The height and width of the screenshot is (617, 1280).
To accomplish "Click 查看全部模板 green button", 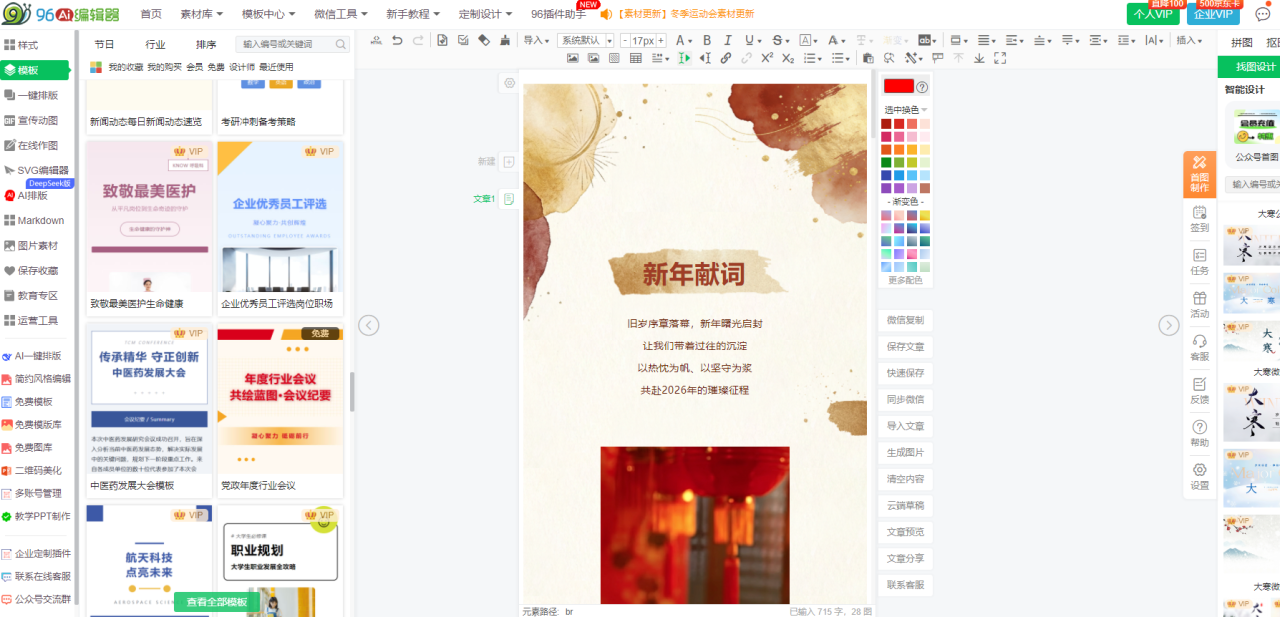I will point(217,602).
